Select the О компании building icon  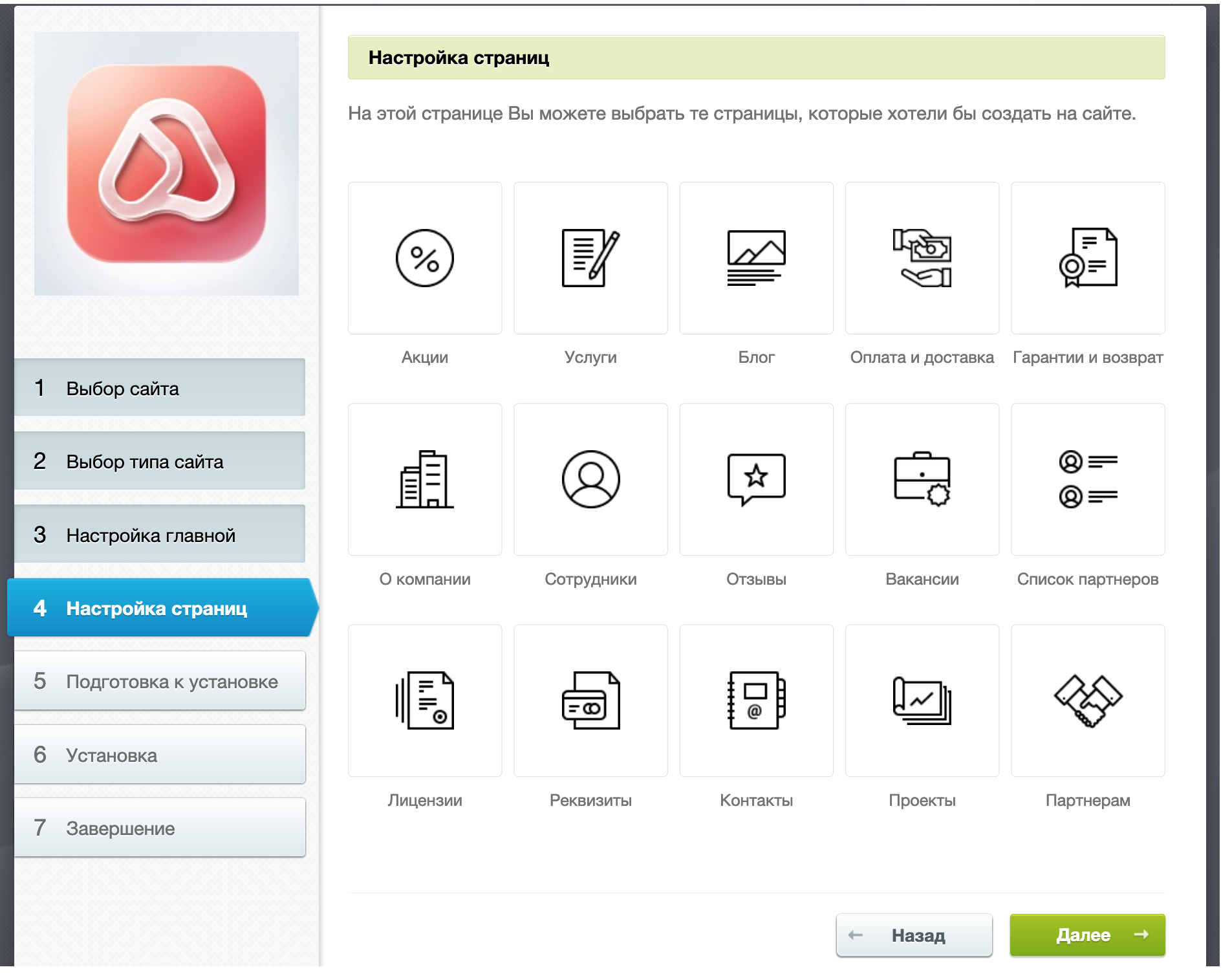click(425, 479)
